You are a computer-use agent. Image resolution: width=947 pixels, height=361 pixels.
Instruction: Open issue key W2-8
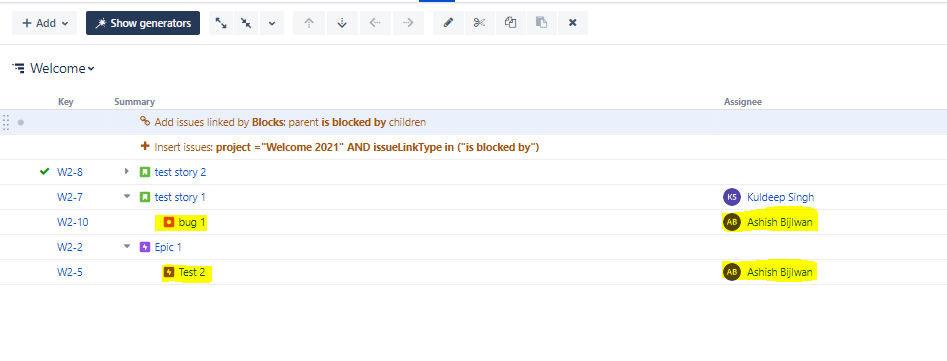click(70, 172)
